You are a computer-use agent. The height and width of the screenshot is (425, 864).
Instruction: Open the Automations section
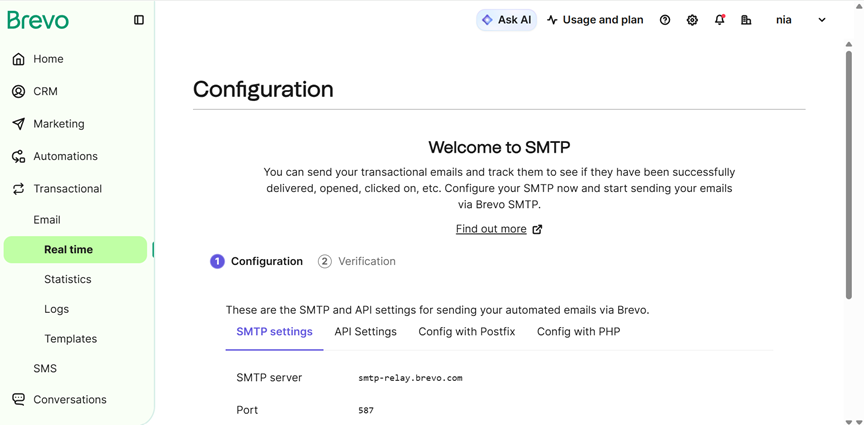(66, 157)
